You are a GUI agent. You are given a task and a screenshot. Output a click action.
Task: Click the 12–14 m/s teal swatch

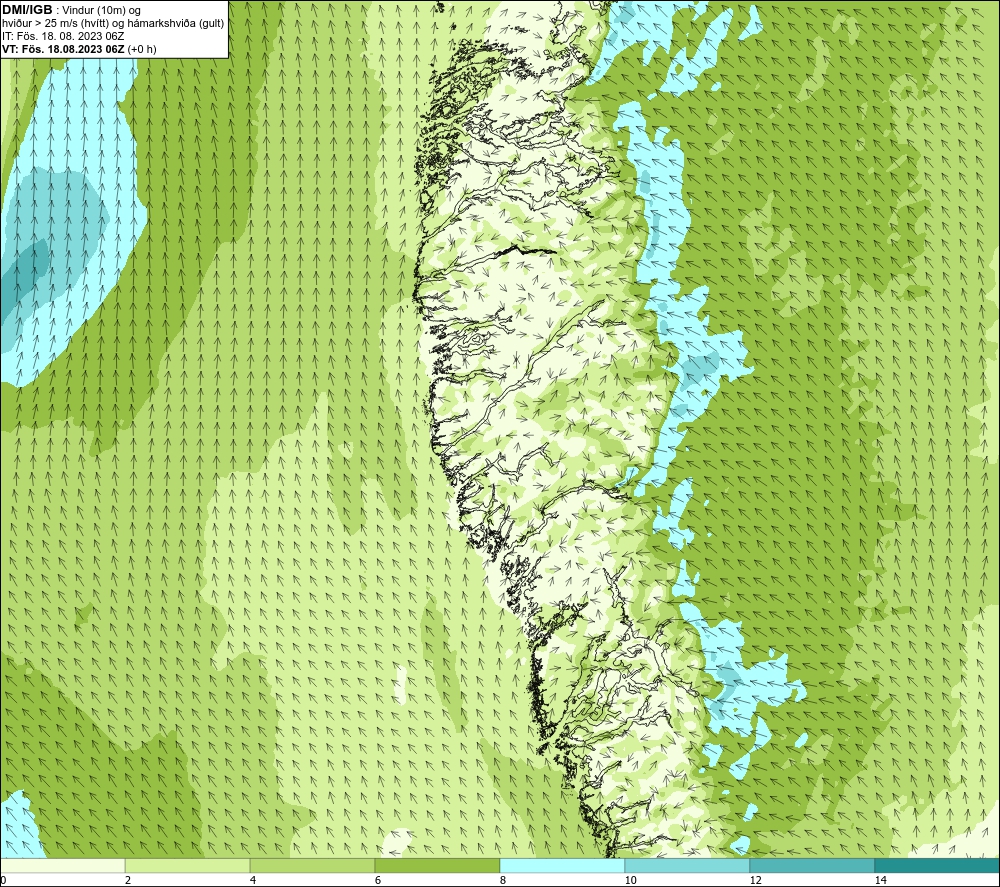click(x=812, y=865)
